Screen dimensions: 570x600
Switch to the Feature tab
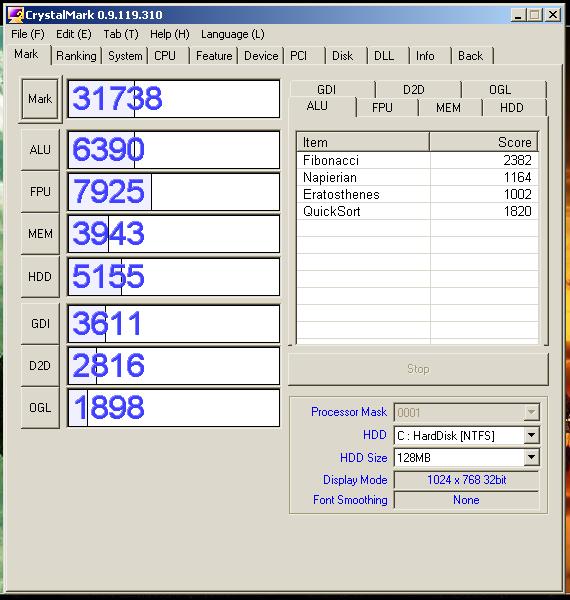click(x=214, y=56)
